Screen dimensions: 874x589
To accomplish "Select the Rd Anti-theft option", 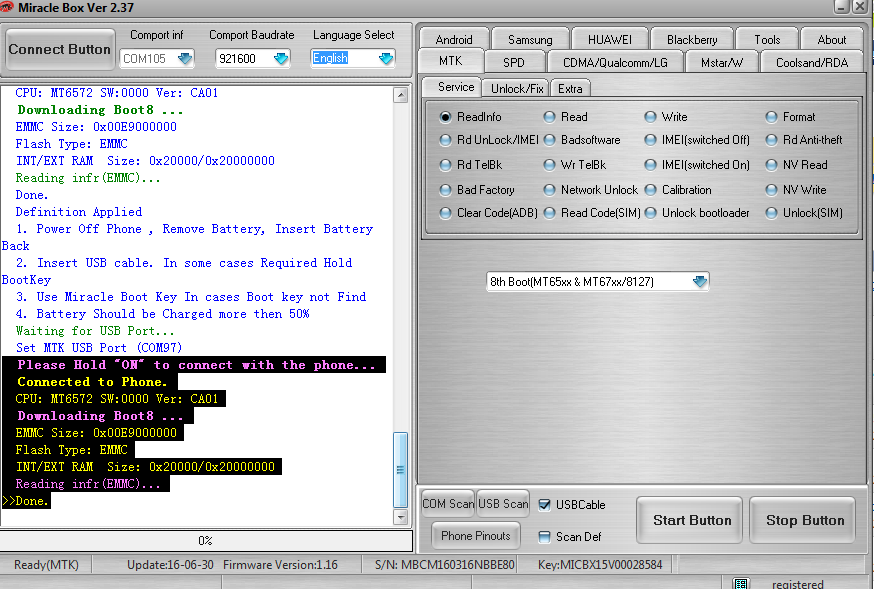I will coord(771,140).
